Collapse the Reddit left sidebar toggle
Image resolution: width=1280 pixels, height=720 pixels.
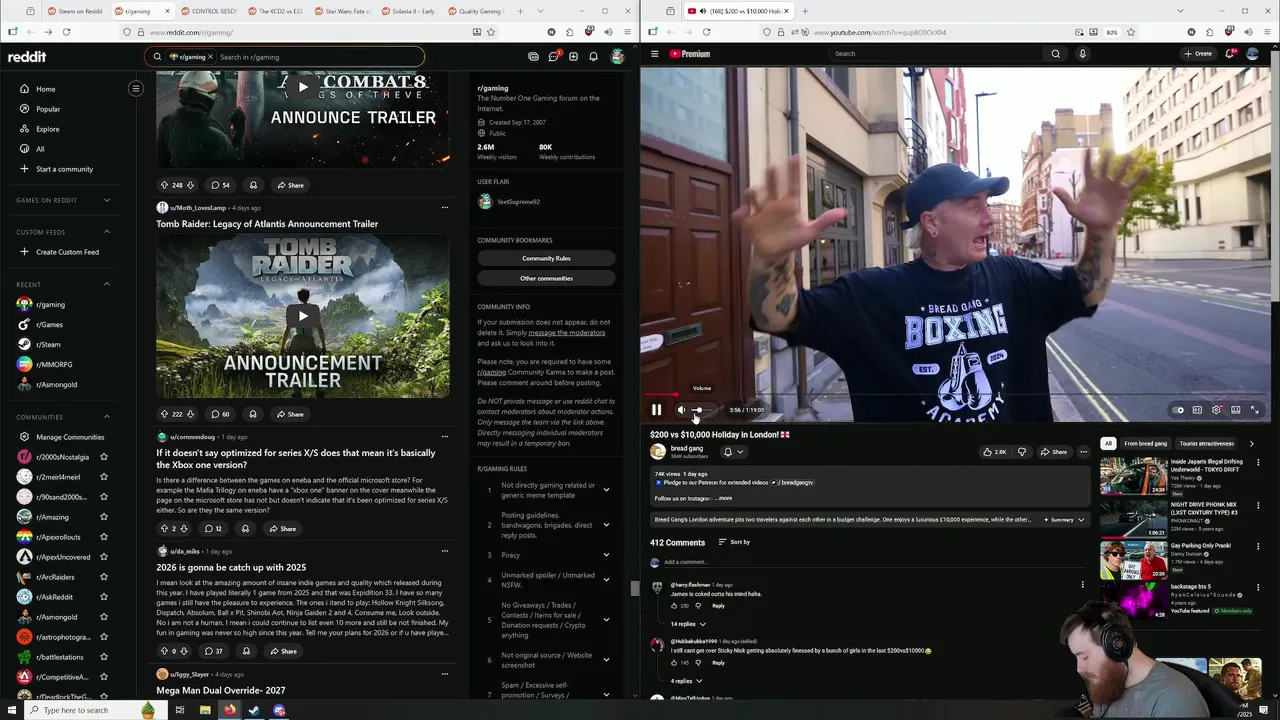(x=136, y=88)
